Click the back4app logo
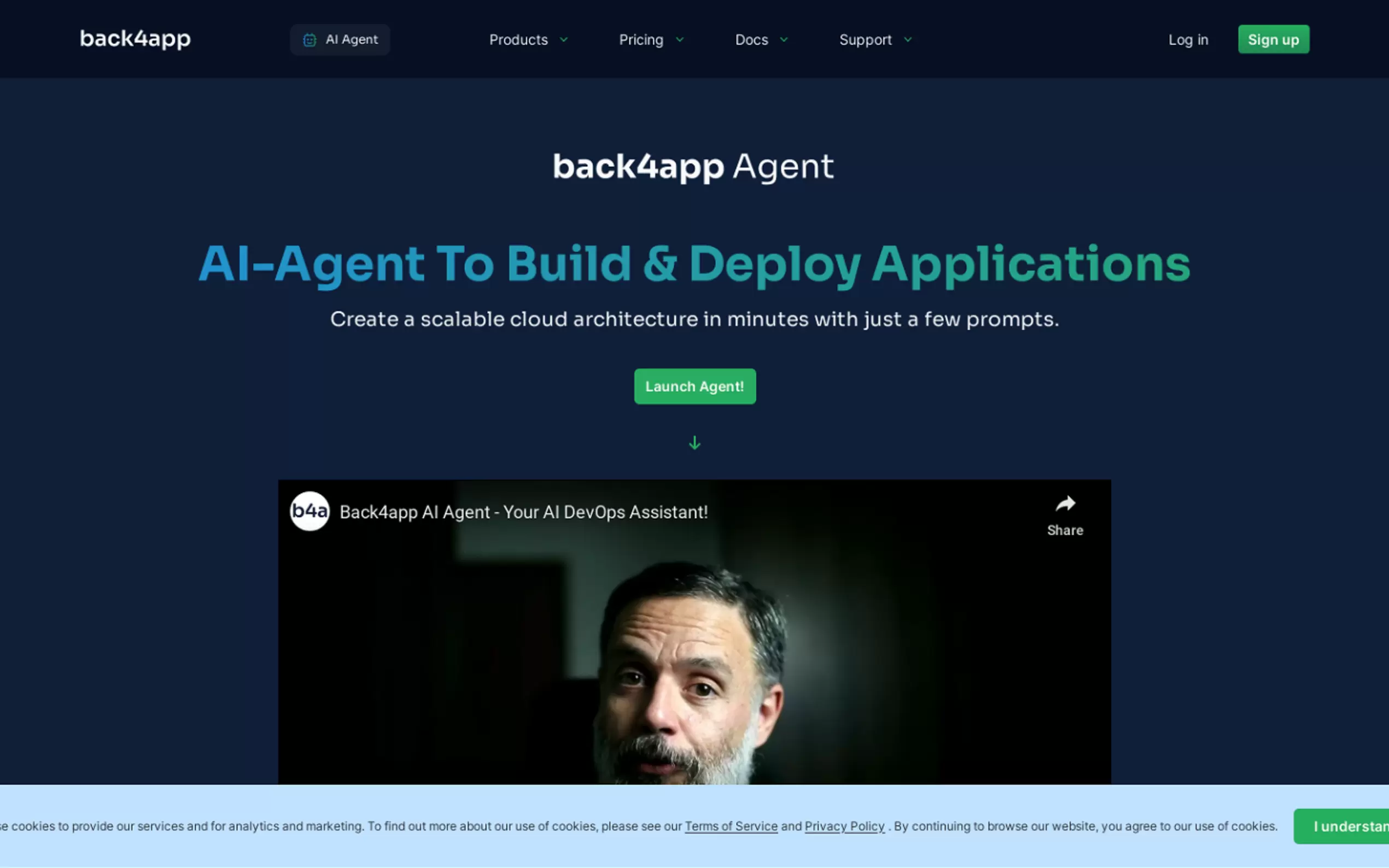This screenshot has width=1389, height=868. coord(135,39)
